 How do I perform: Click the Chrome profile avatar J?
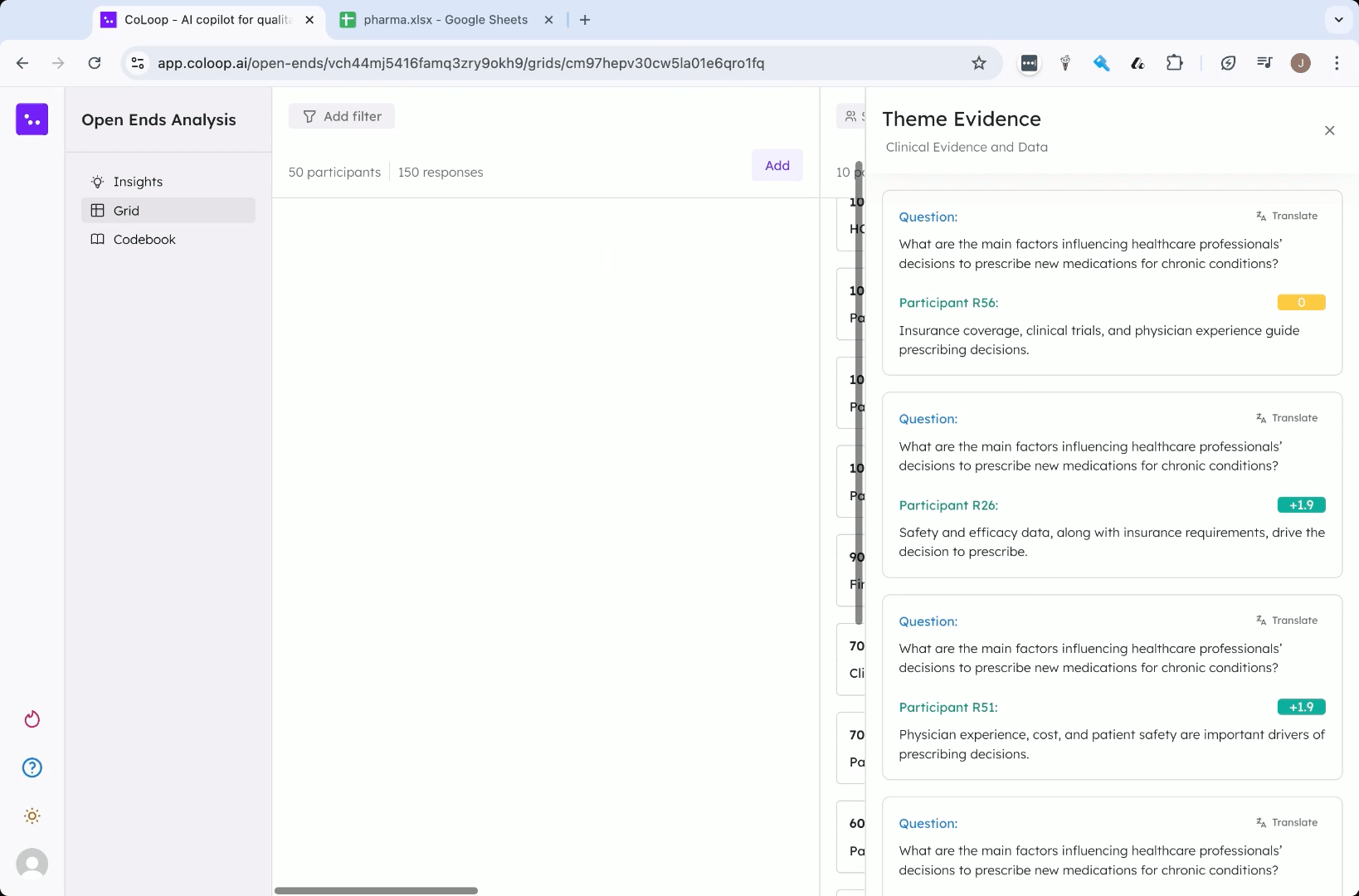[1301, 63]
